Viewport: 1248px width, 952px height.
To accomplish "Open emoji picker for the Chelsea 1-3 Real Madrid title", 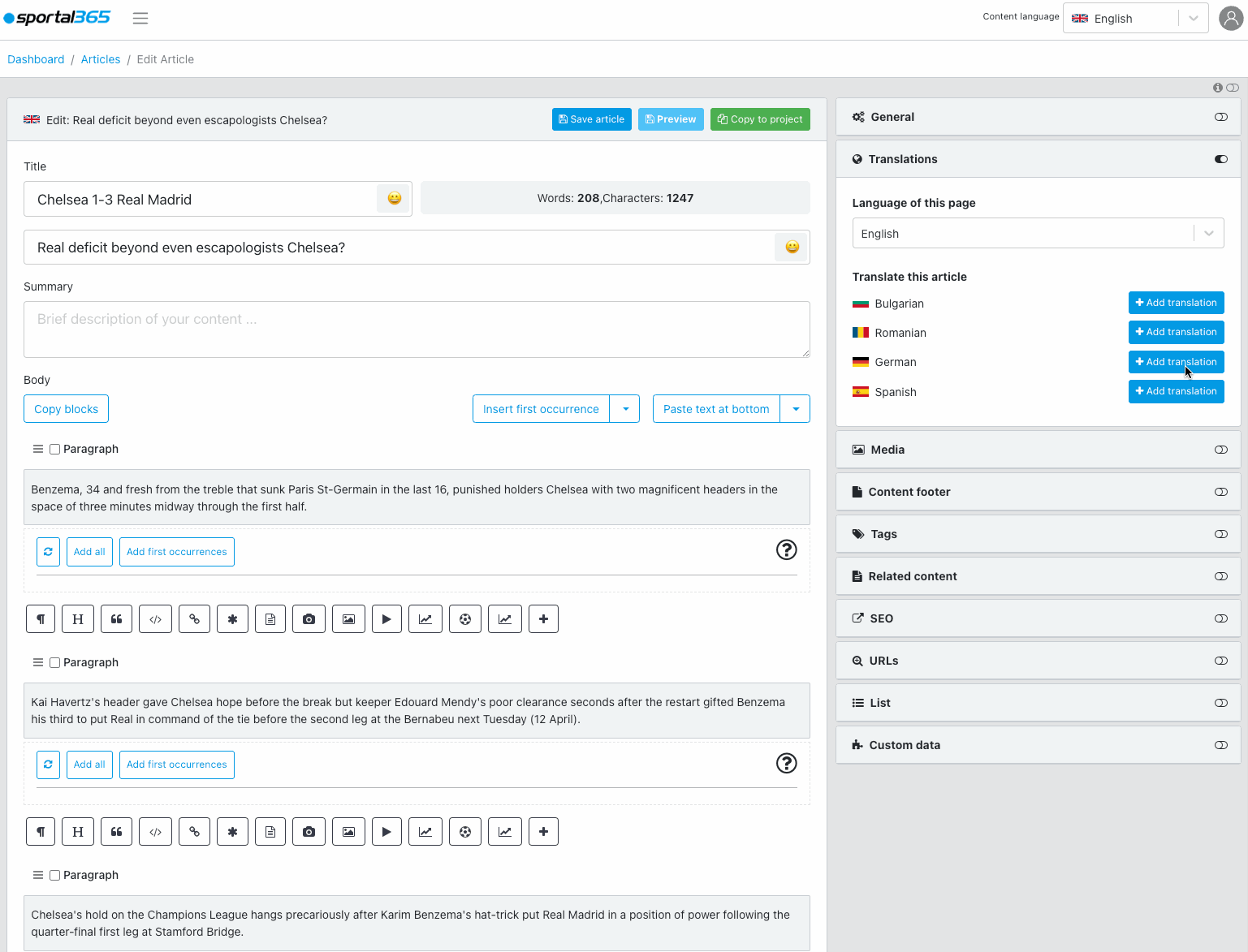I will pos(394,199).
